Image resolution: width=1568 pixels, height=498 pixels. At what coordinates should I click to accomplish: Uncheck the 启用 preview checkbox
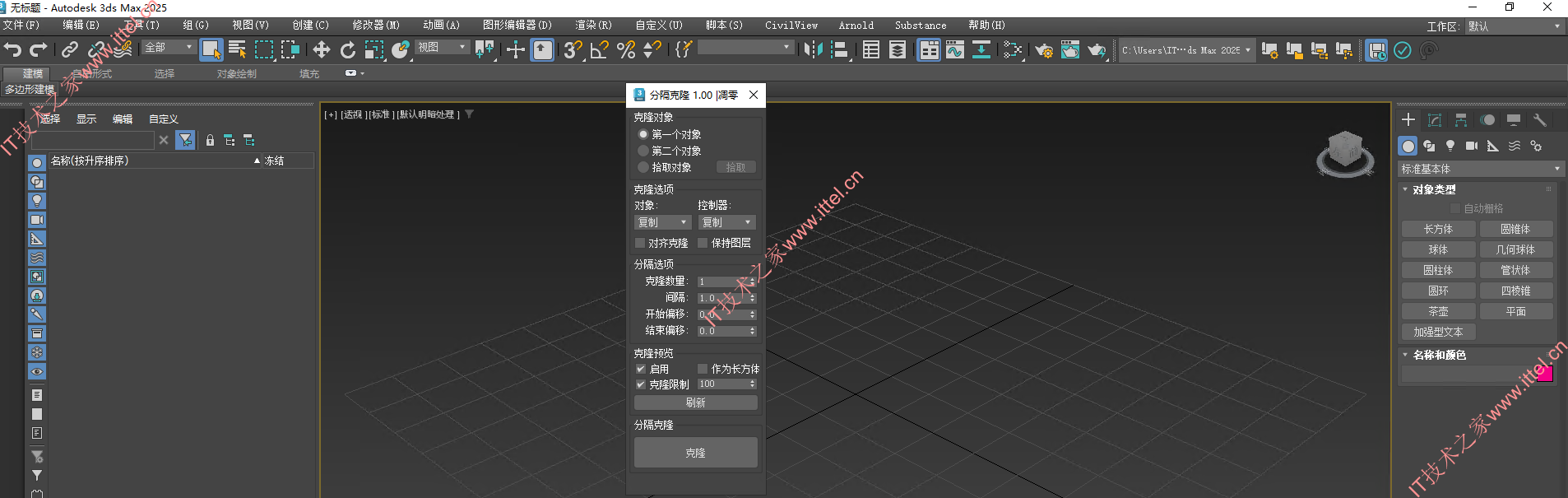(641, 369)
